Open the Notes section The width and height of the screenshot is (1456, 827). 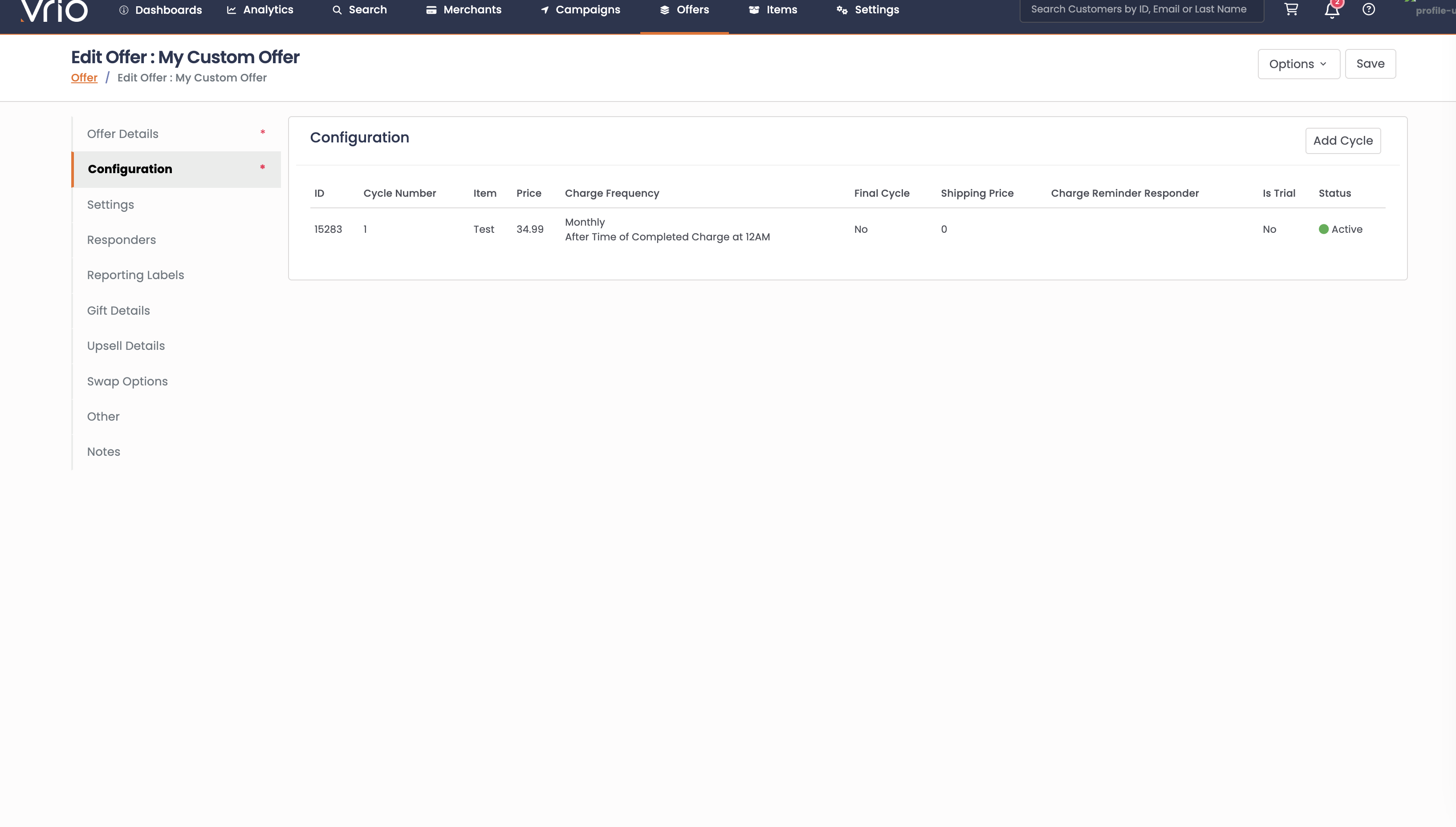click(176, 451)
